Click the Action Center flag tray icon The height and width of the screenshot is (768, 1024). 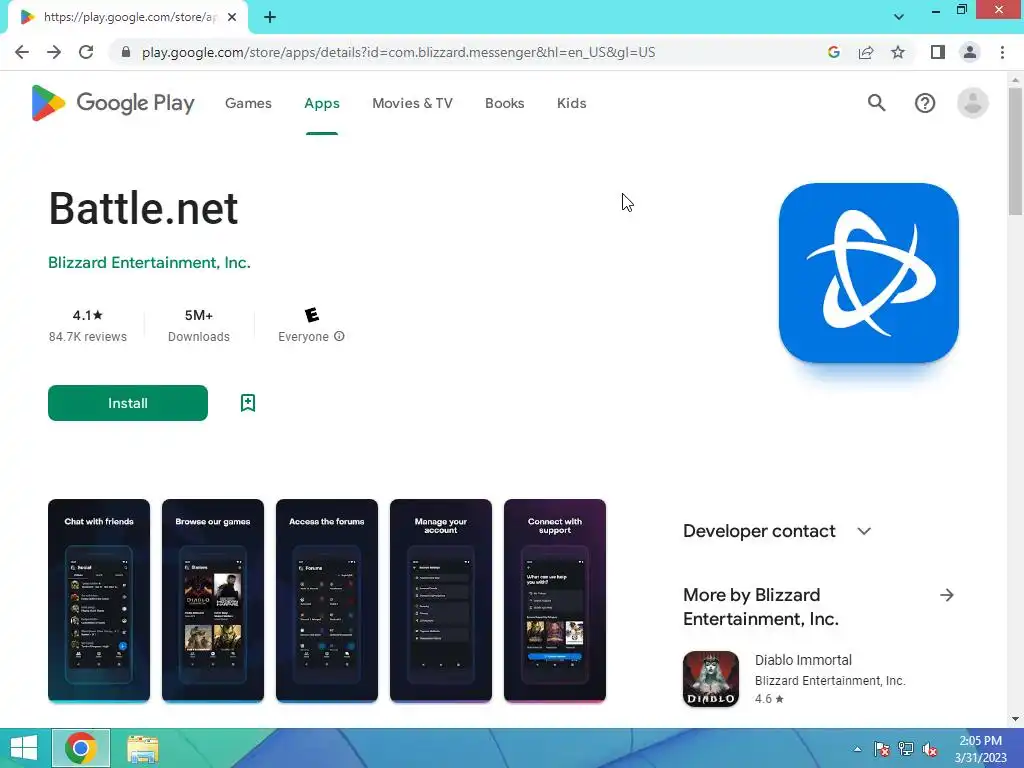click(882, 749)
